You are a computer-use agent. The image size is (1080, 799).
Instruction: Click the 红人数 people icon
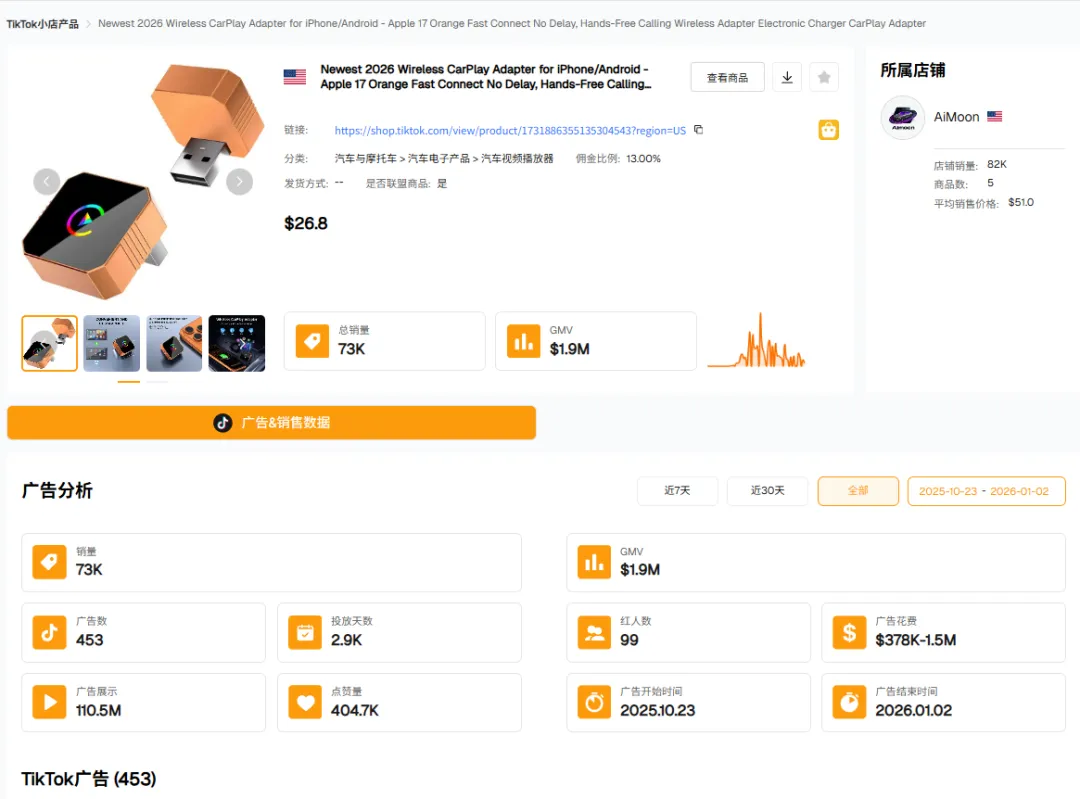594,632
